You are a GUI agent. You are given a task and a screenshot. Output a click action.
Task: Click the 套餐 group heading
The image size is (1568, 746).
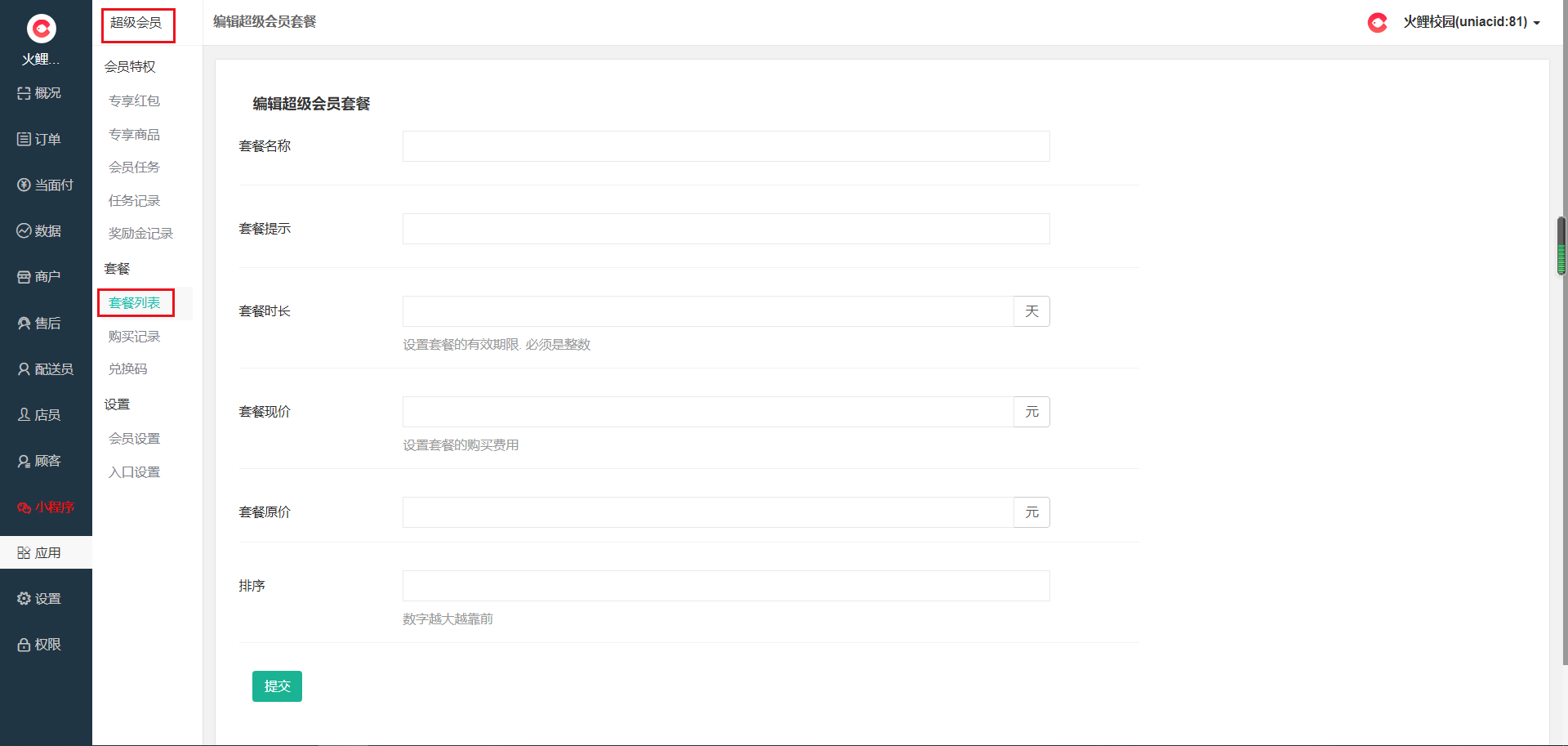117,268
